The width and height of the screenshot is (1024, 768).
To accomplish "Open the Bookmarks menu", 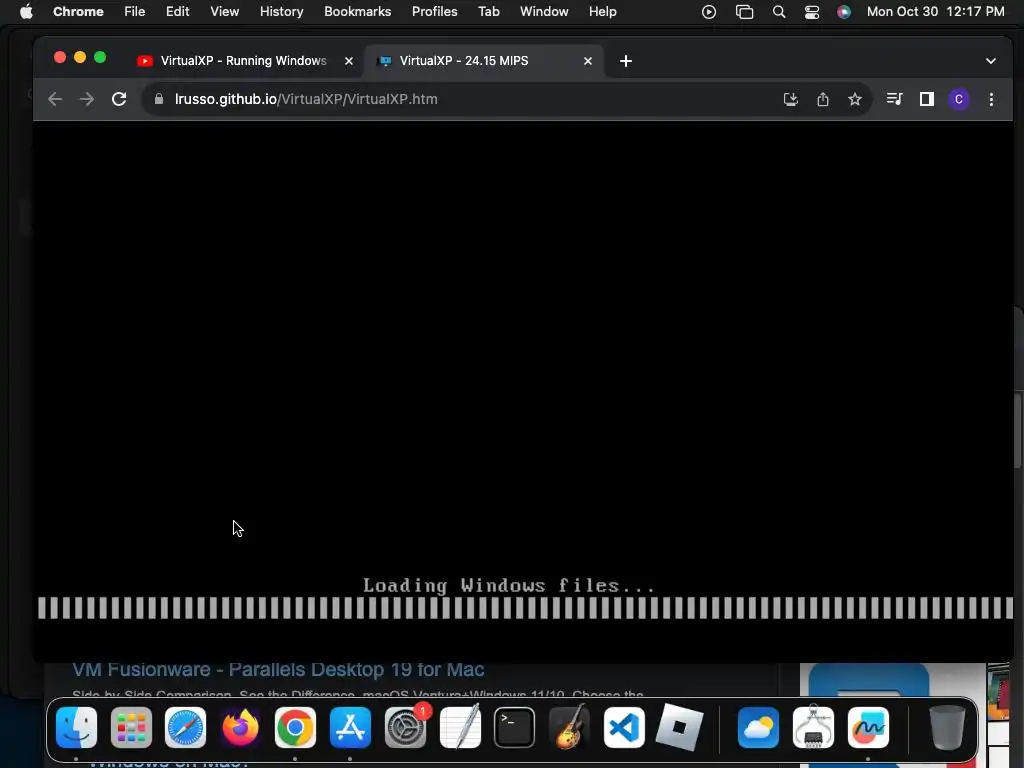I will pyautogui.click(x=357, y=12).
